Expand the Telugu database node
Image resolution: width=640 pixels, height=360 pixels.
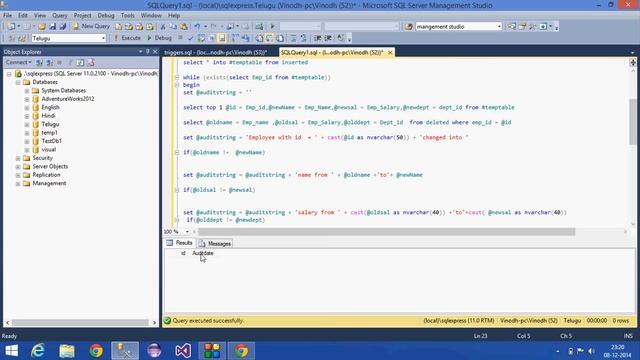point(27,124)
